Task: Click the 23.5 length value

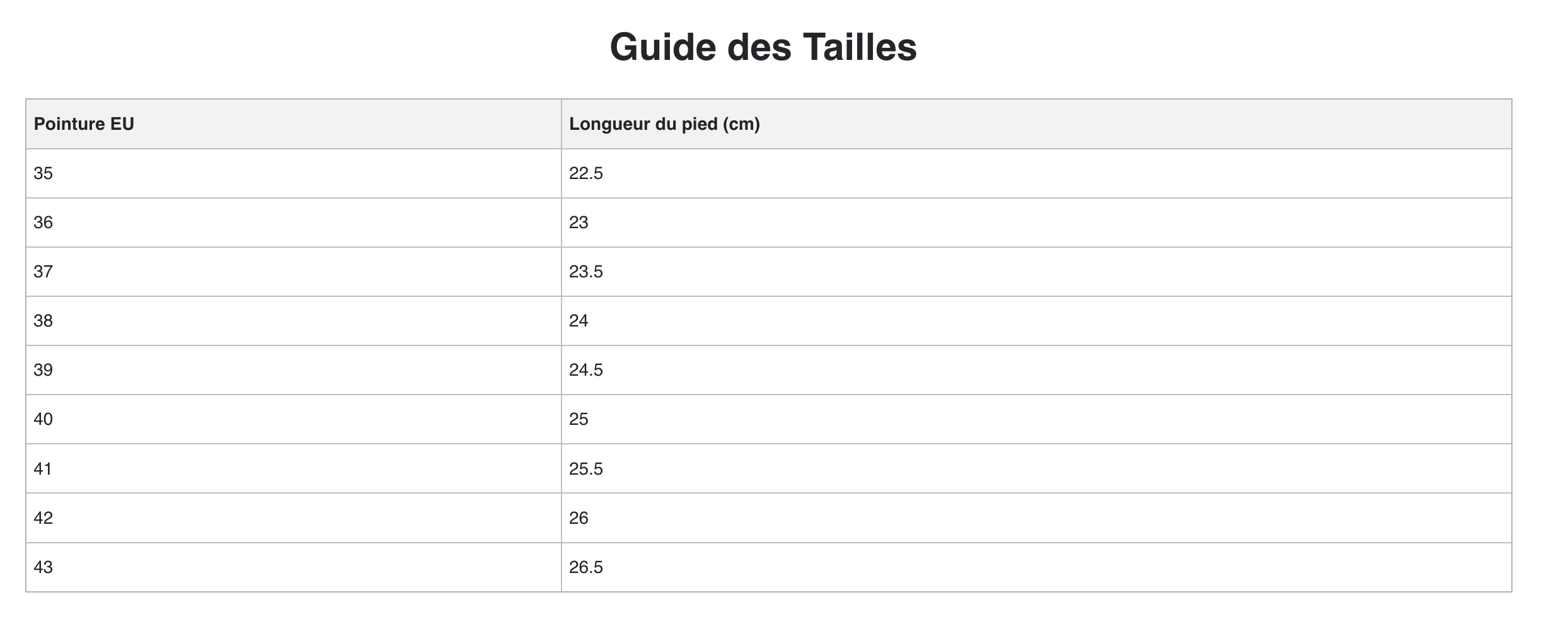Action: [586, 272]
